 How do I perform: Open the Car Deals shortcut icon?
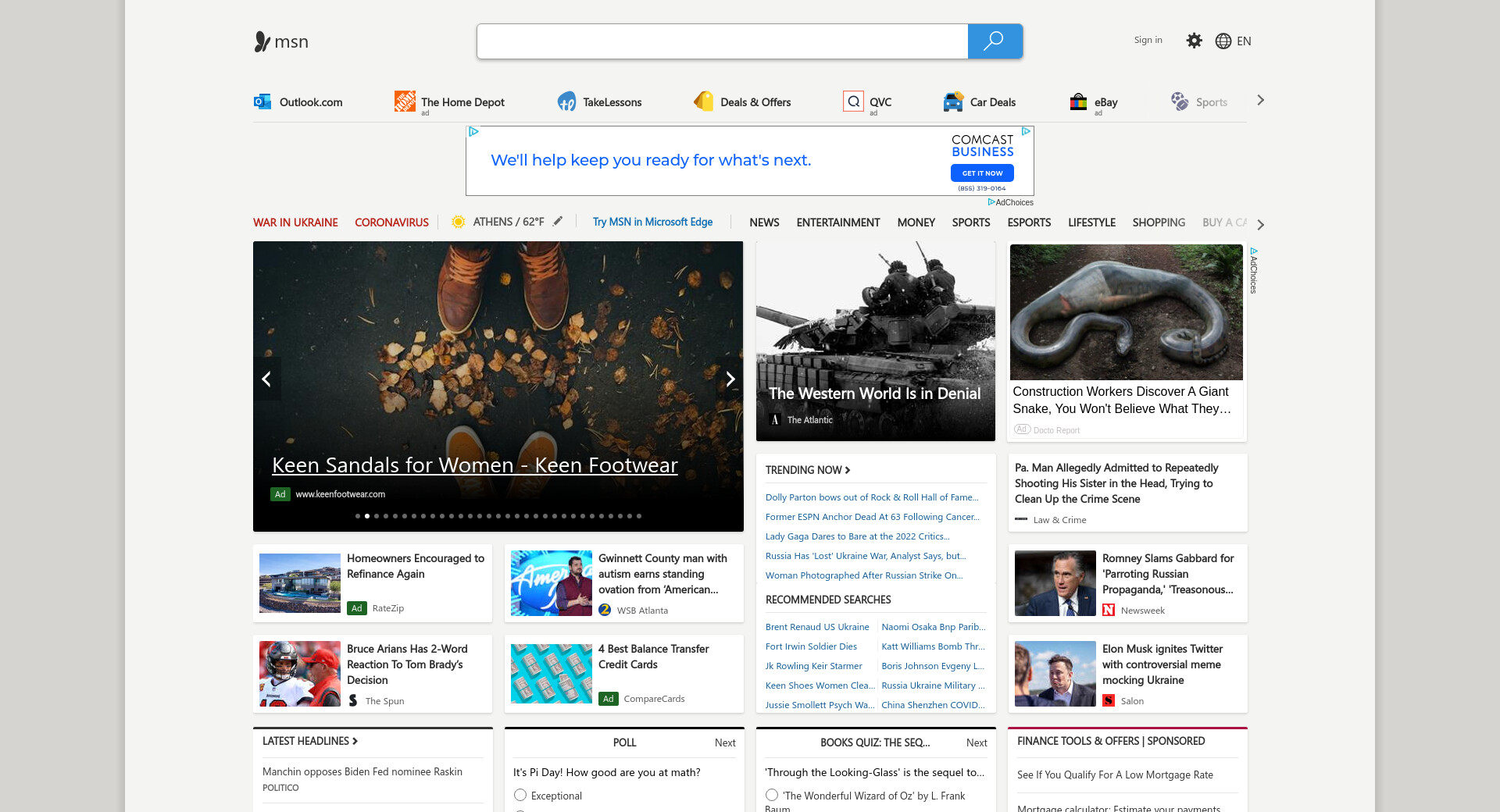coord(953,101)
